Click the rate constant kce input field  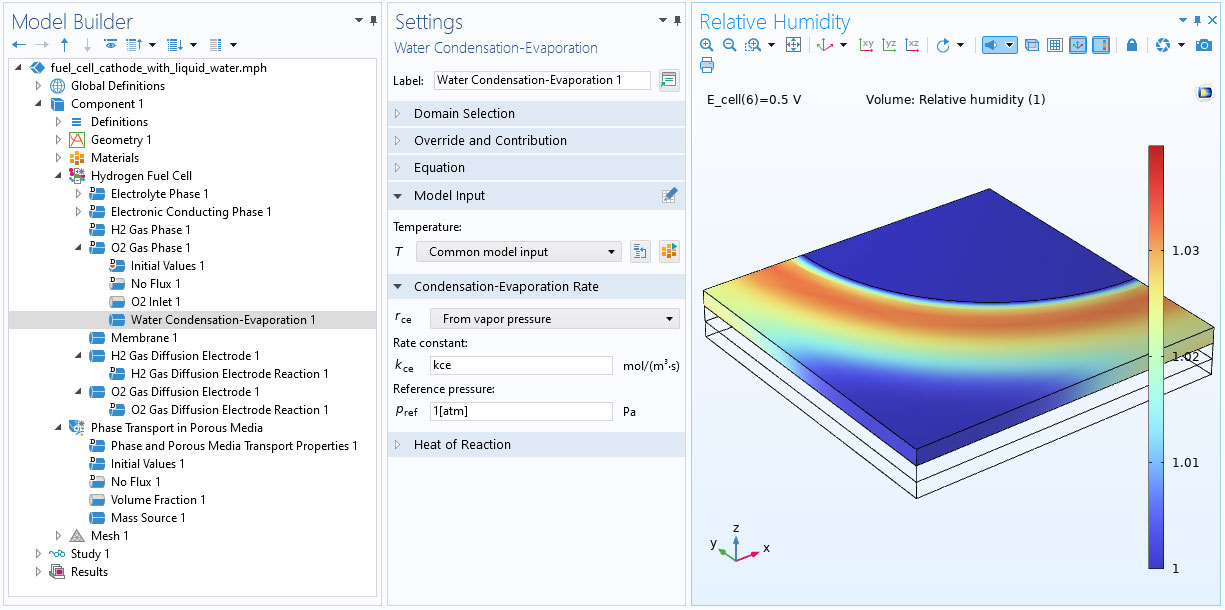coord(519,366)
